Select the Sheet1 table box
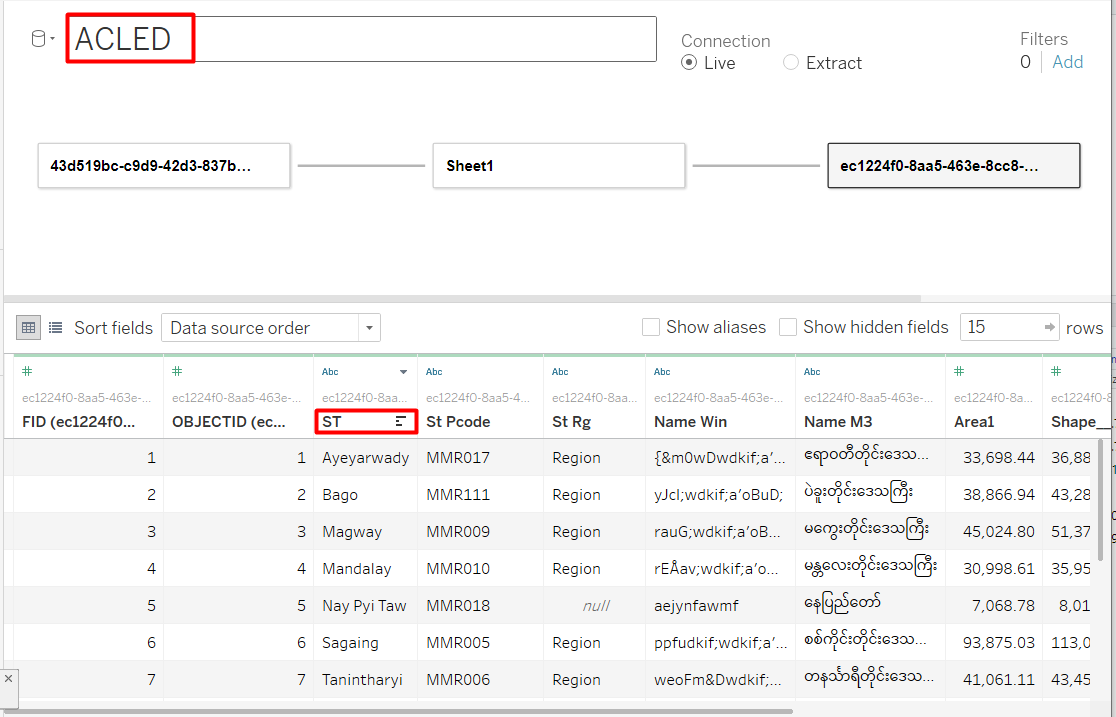The height and width of the screenshot is (717, 1116). click(558, 166)
